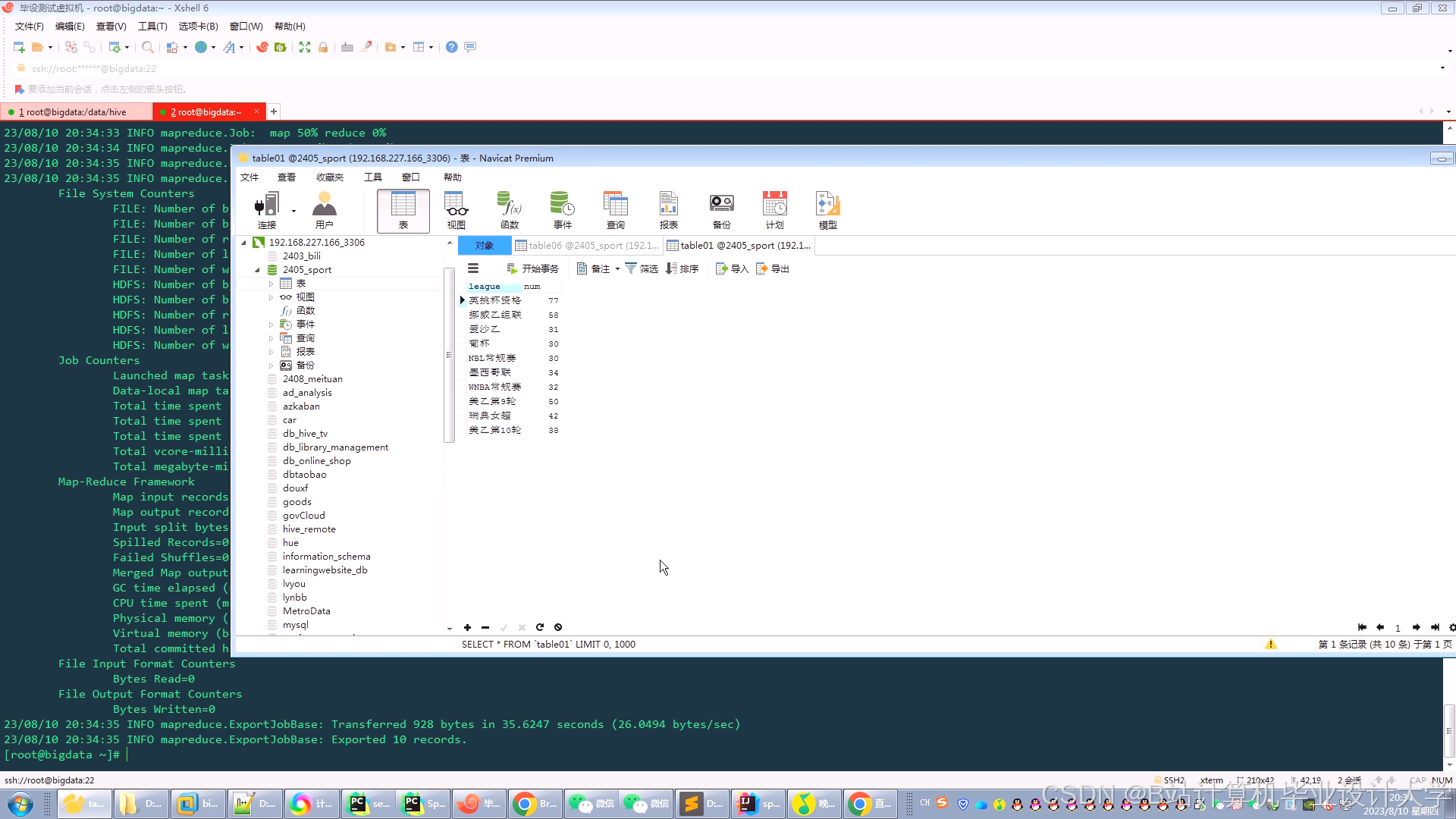Image resolution: width=1456 pixels, height=819 pixels.
Task: Open the Navicat 连接 (Connection) tool
Action: point(266,210)
